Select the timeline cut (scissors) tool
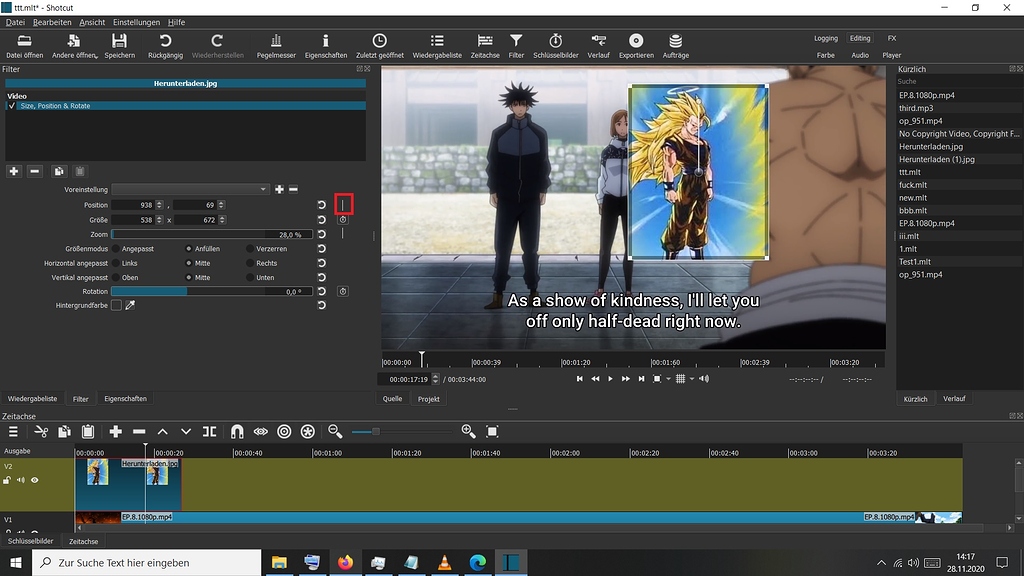The height and width of the screenshot is (576, 1024). click(41, 431)
